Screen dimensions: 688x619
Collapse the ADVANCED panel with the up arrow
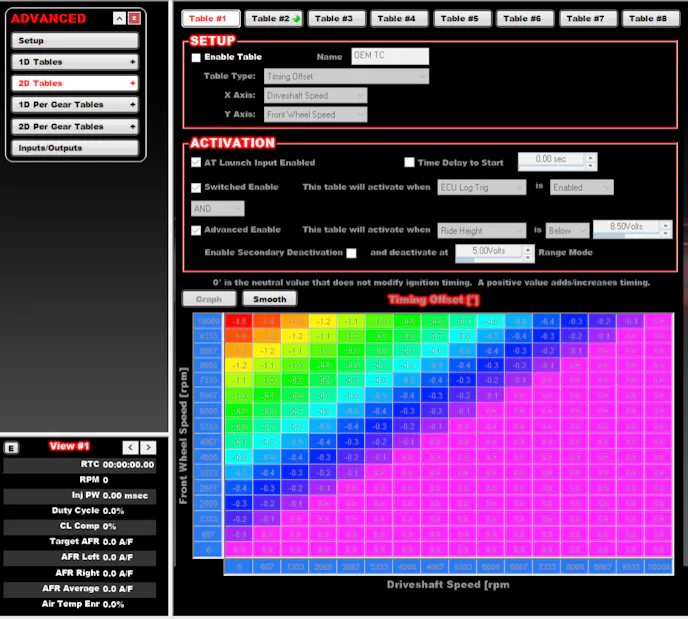click(119, 18)
